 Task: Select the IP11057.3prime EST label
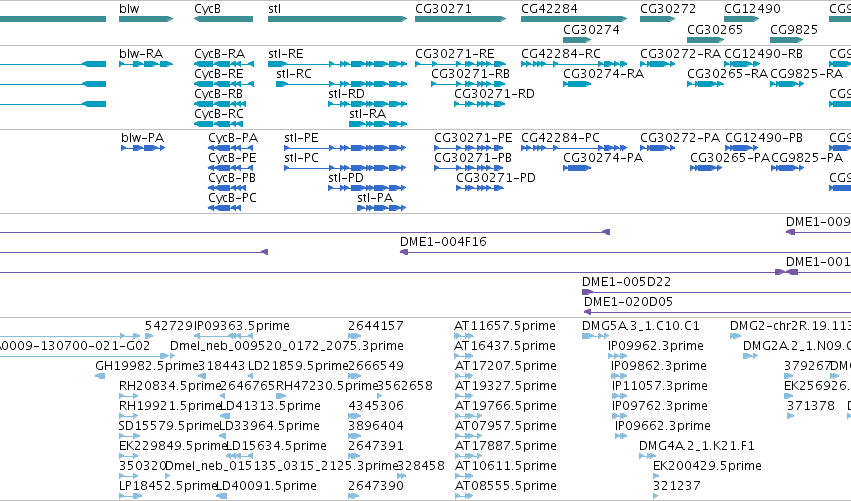pos(659,386)
